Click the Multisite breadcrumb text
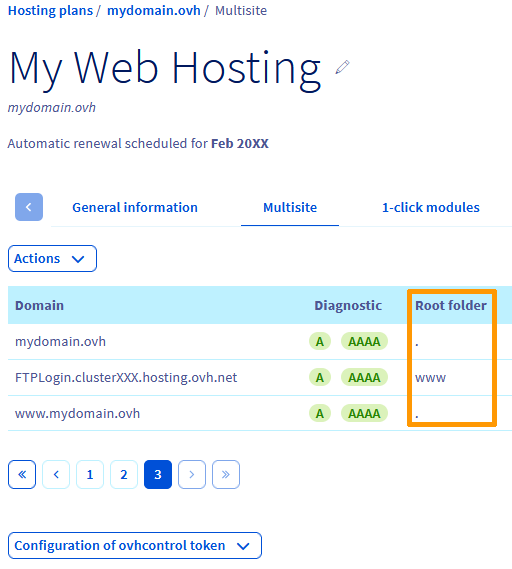 coord(241,11)
